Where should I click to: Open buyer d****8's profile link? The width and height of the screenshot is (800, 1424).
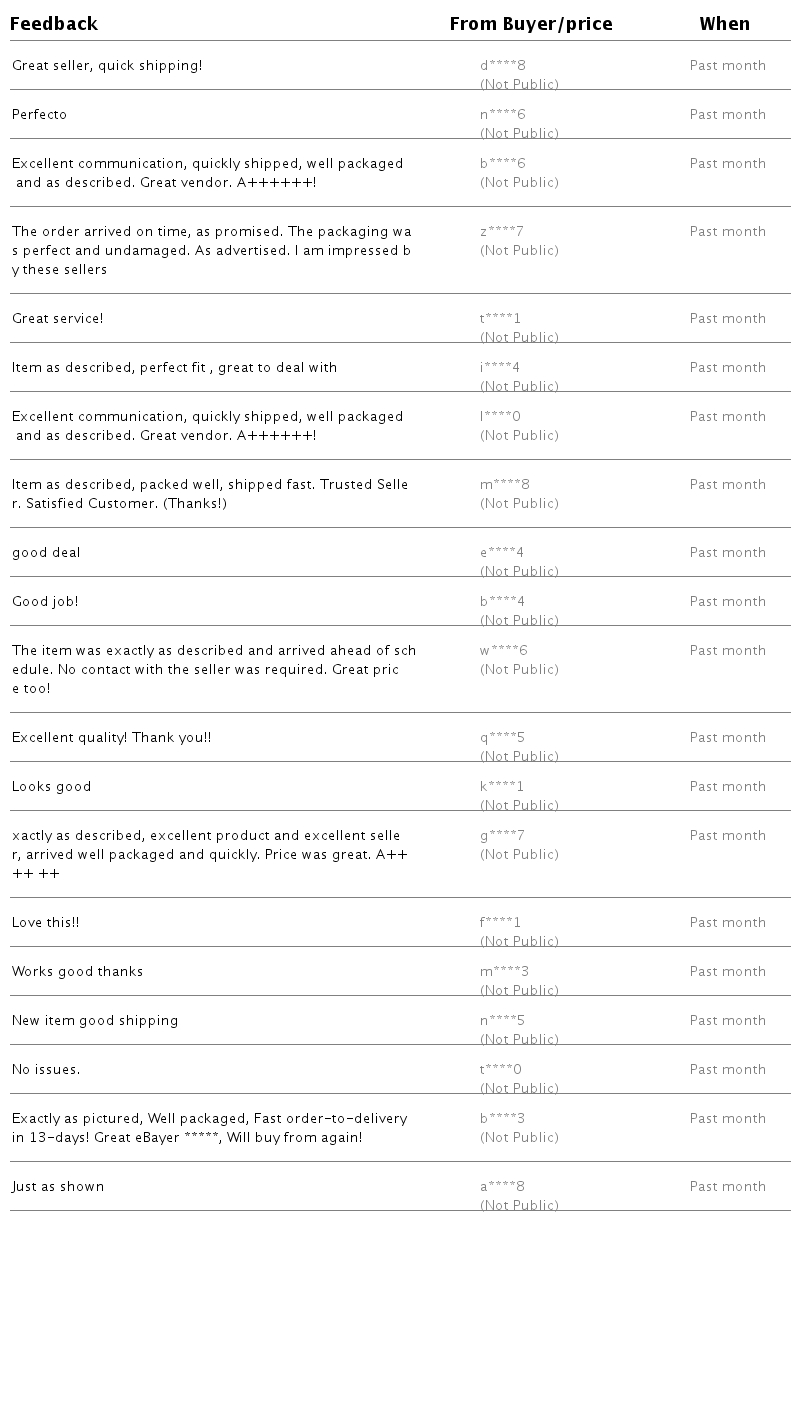pos(502,66)
